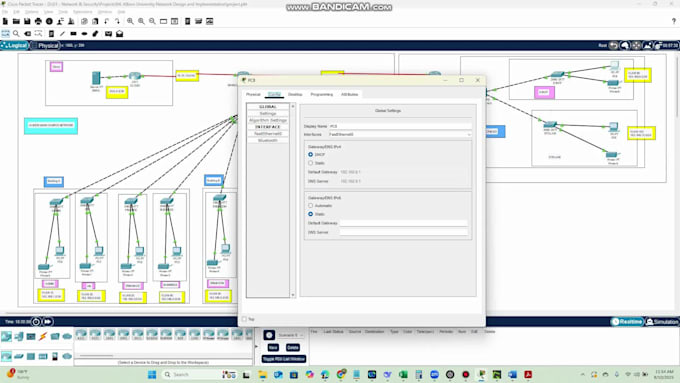Click the Display Name input field
The width and height of the screenshot is (680, 383).
400,126
